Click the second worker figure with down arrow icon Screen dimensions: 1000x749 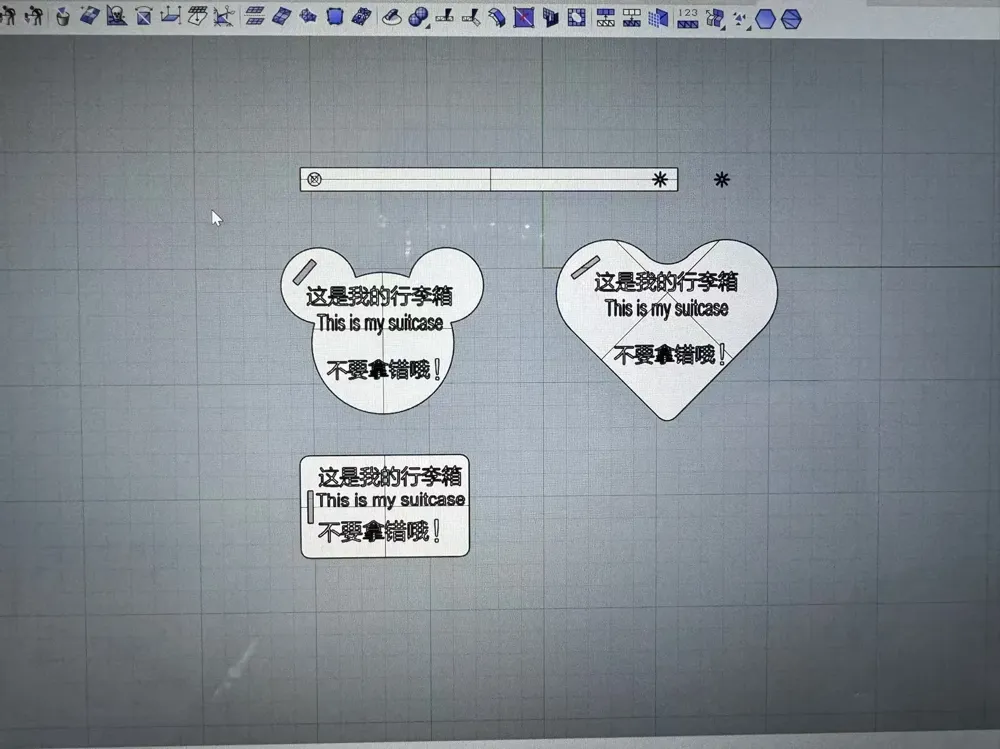pyautogui.click(x=33, y=15)
